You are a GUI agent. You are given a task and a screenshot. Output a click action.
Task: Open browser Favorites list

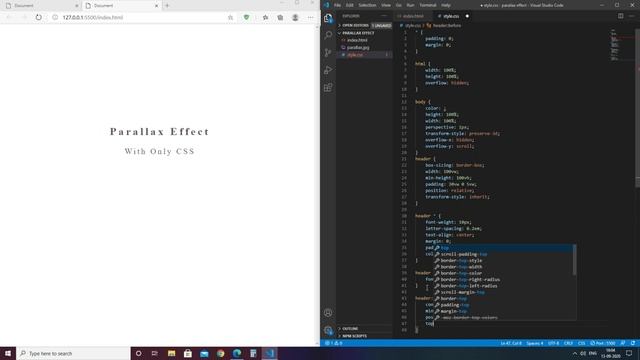(x=265, y=18)
